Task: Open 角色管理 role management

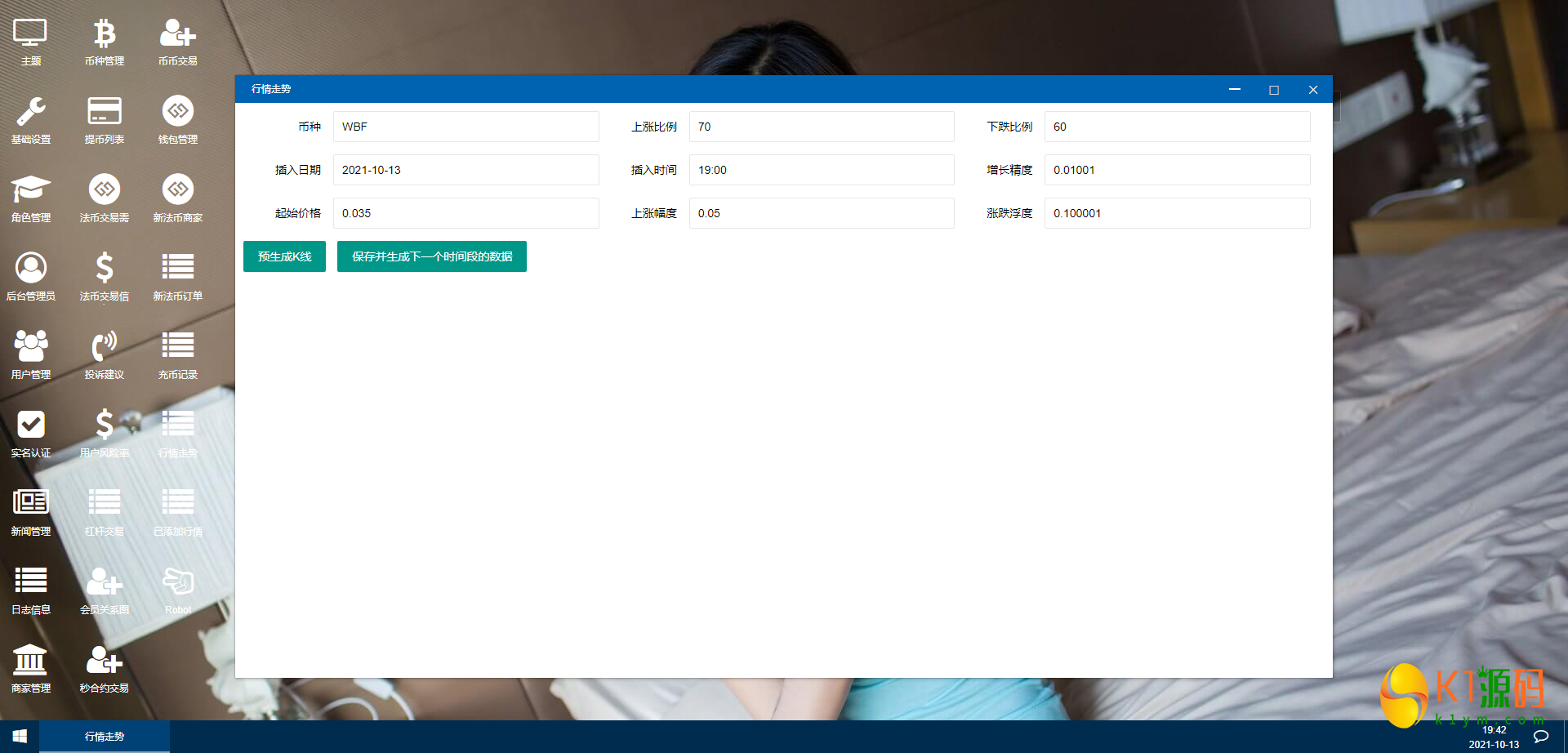Action: click(x=30, y=198)
